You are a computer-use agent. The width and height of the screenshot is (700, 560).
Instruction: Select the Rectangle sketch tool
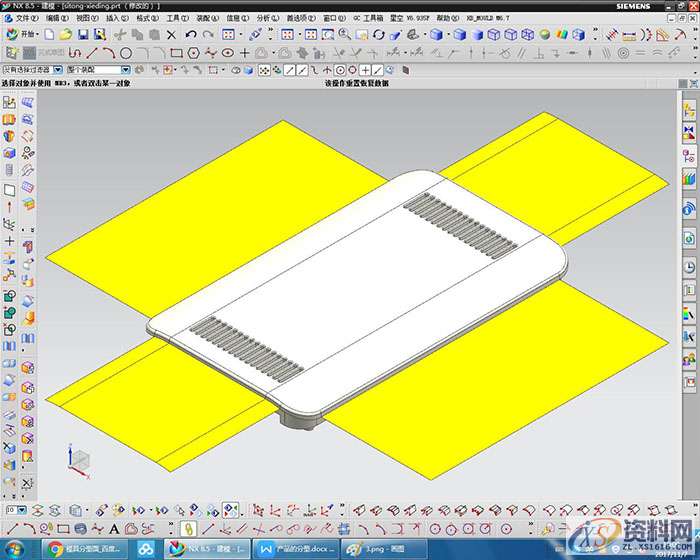click(176, 52)
